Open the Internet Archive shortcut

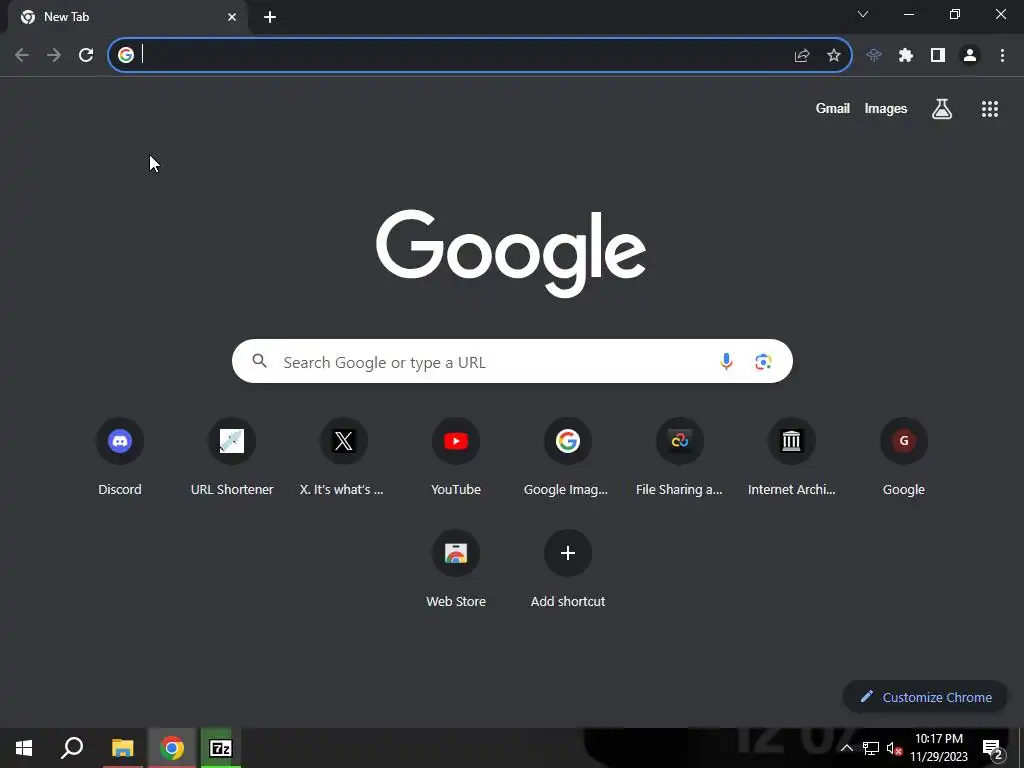click(792, 456)
